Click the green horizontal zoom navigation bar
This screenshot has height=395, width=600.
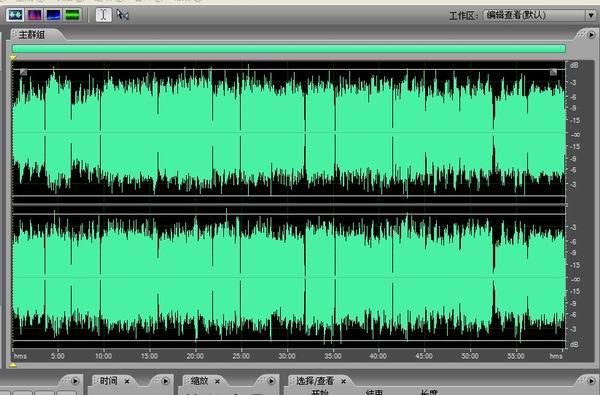coord(289,49)
